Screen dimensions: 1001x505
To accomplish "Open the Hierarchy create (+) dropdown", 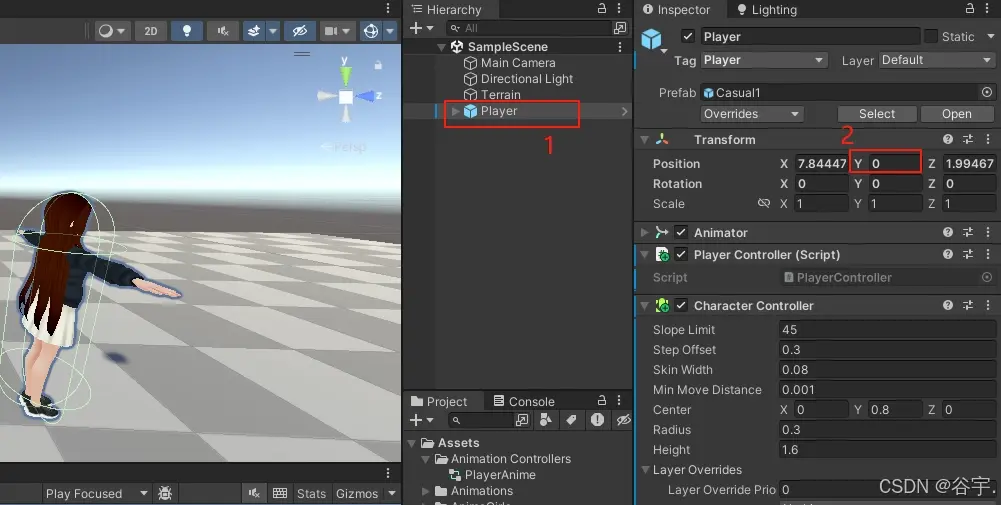I will [x=421, y=28].
